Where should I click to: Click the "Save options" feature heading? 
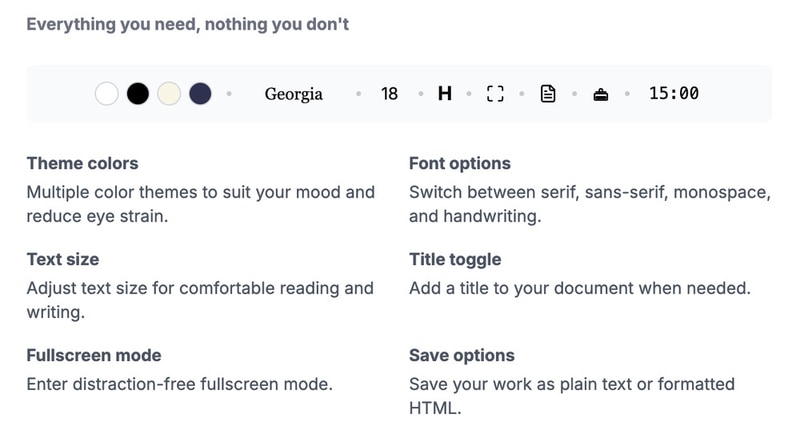pyautogui.click(x=461, y=355)
